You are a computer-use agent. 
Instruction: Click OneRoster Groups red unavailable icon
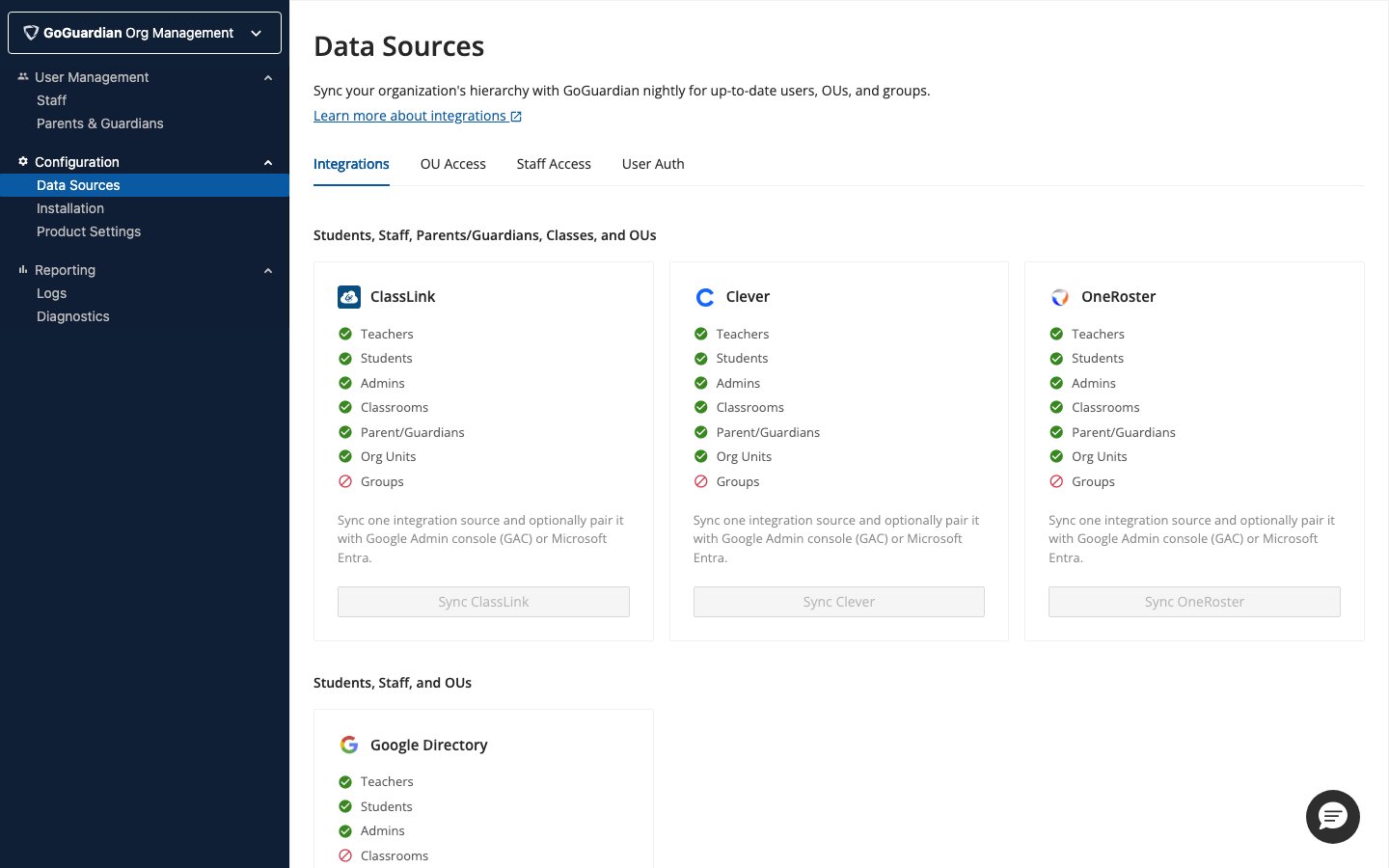pyautogui.click(x=1056, y=481)
